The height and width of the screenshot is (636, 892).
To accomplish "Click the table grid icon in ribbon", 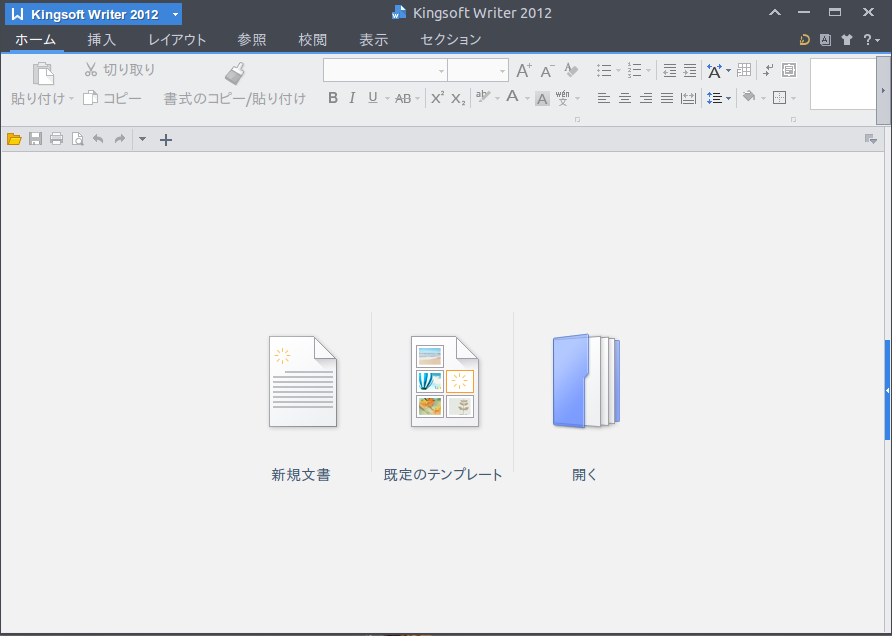I will 744,70.
